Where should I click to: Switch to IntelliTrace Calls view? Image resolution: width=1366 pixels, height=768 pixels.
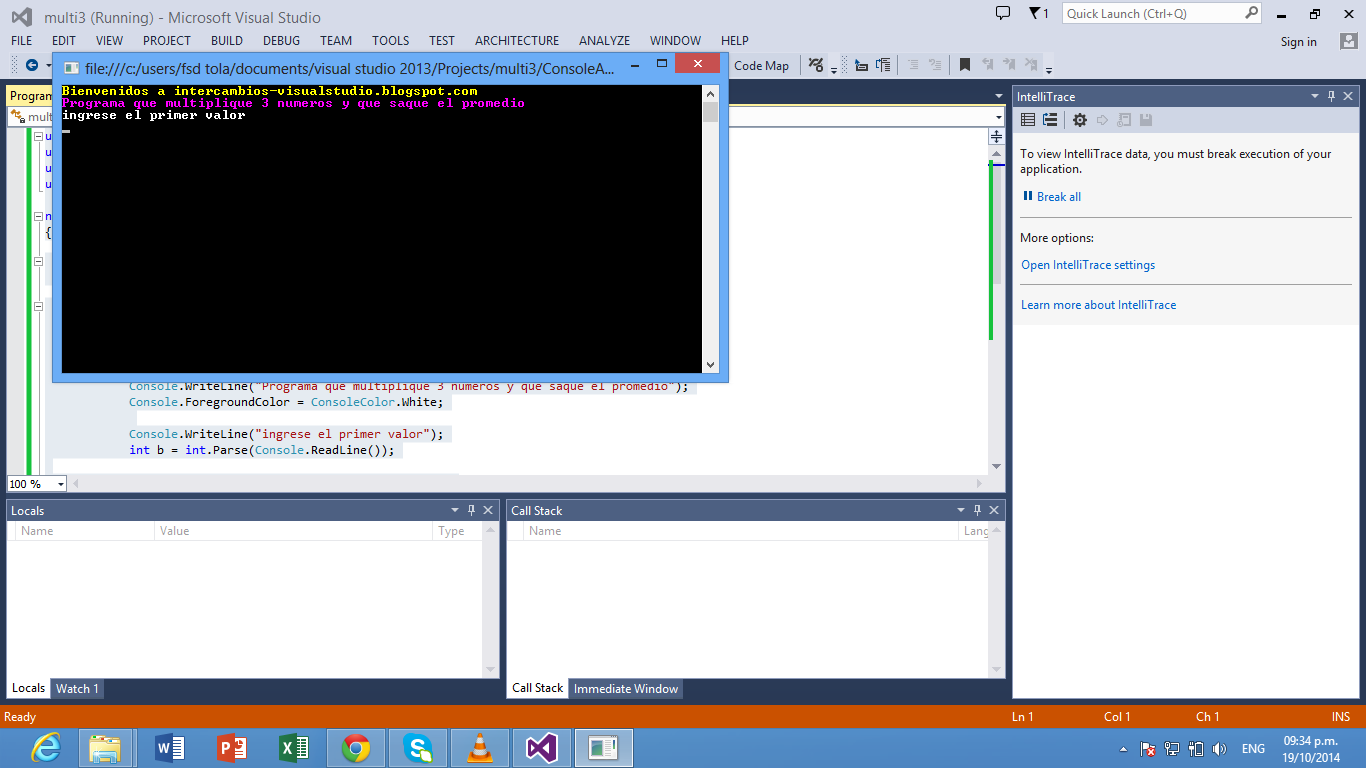pos(1050,120)
